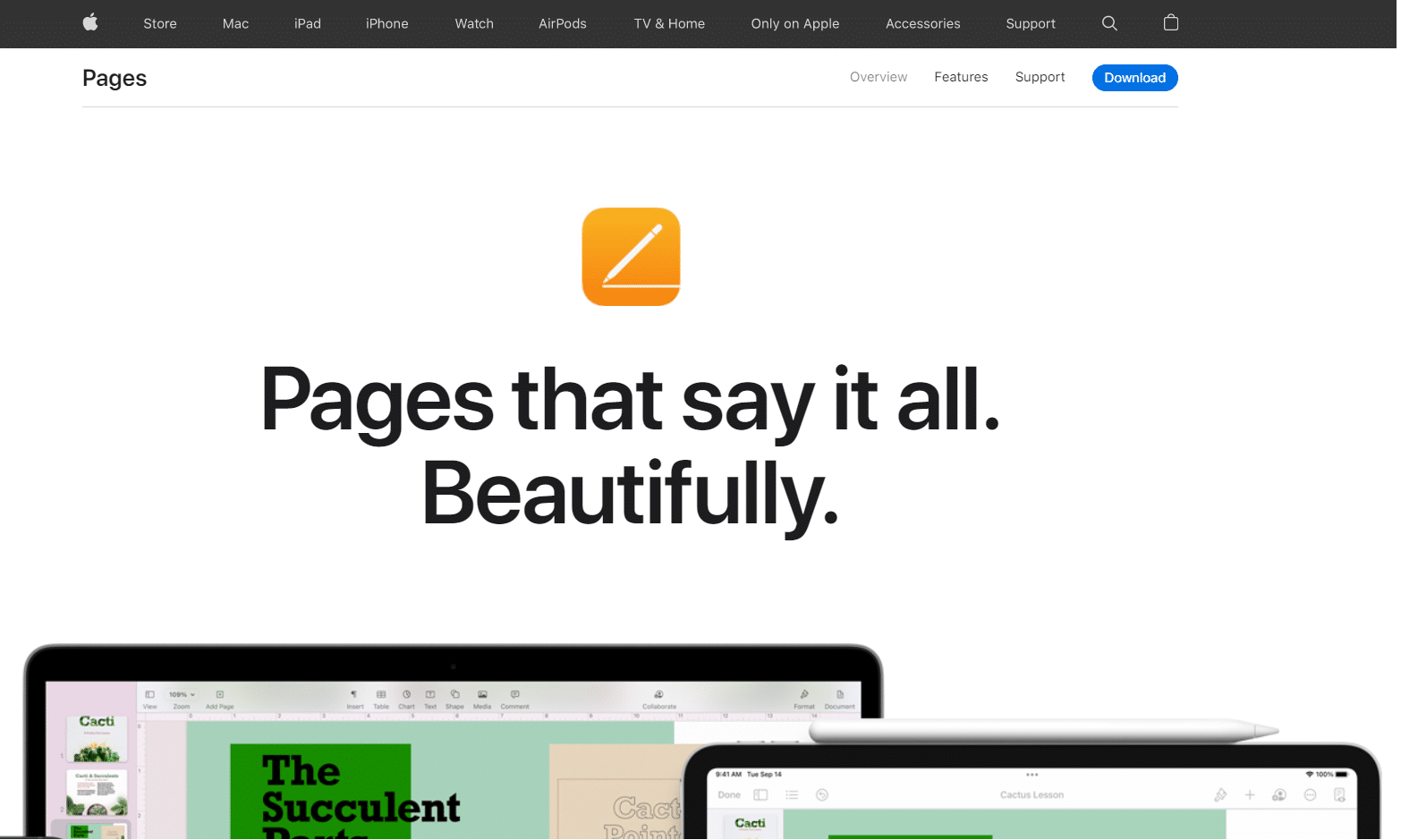Click the Pages title link

(115, 78)
